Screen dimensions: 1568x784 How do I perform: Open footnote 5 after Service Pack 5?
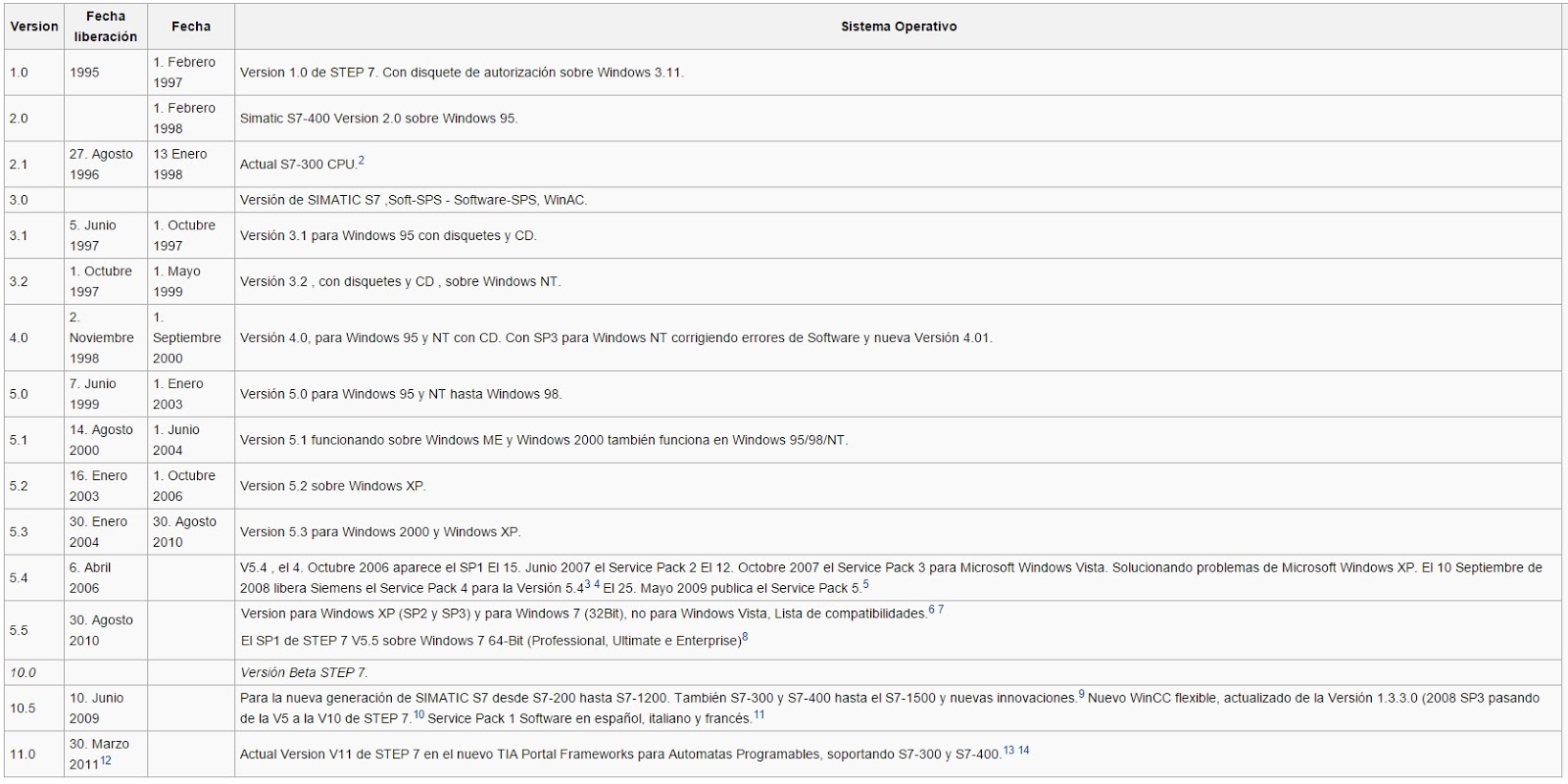click(865, 584)
